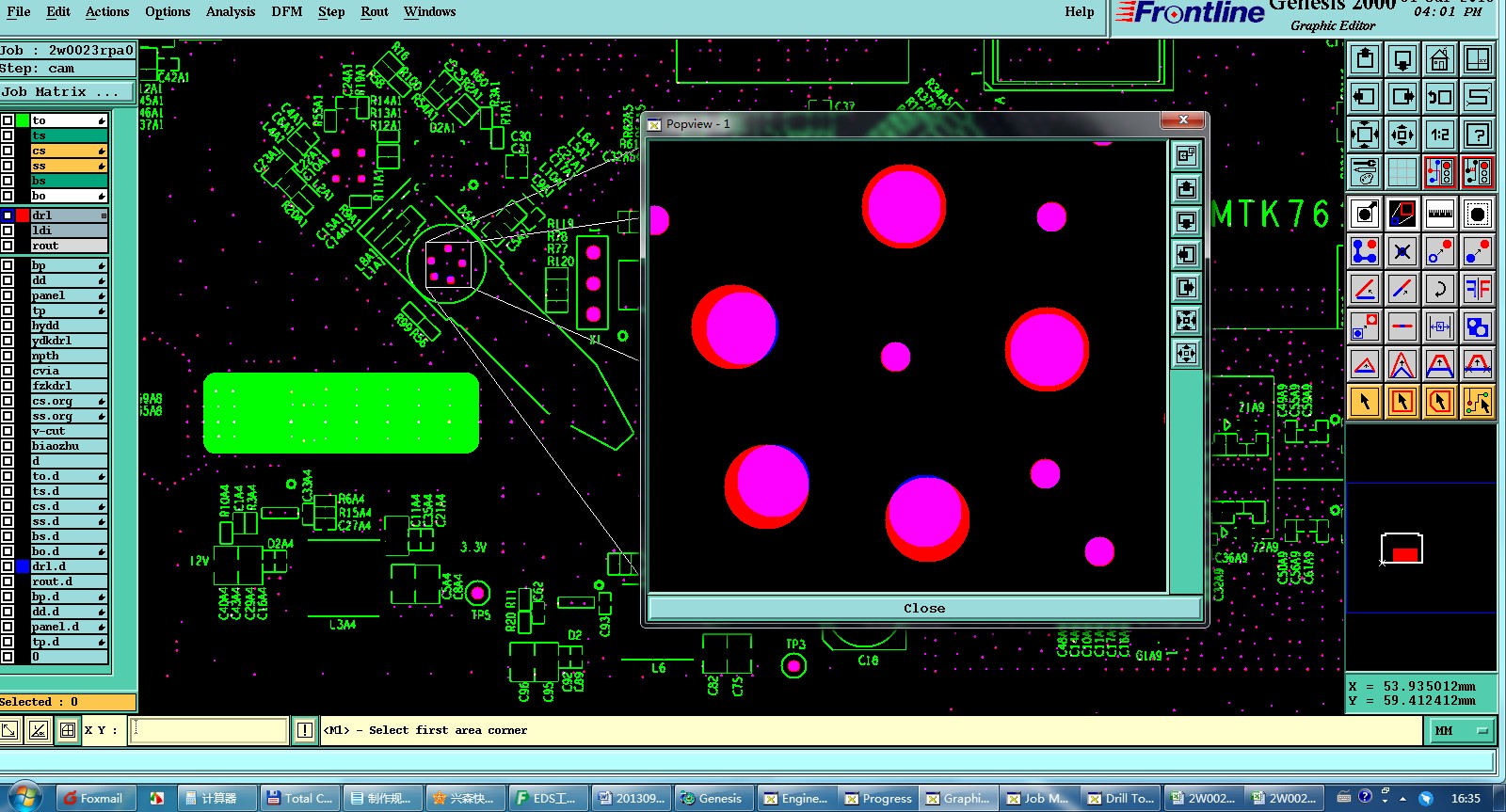Open the File menu

pos(18,11)
